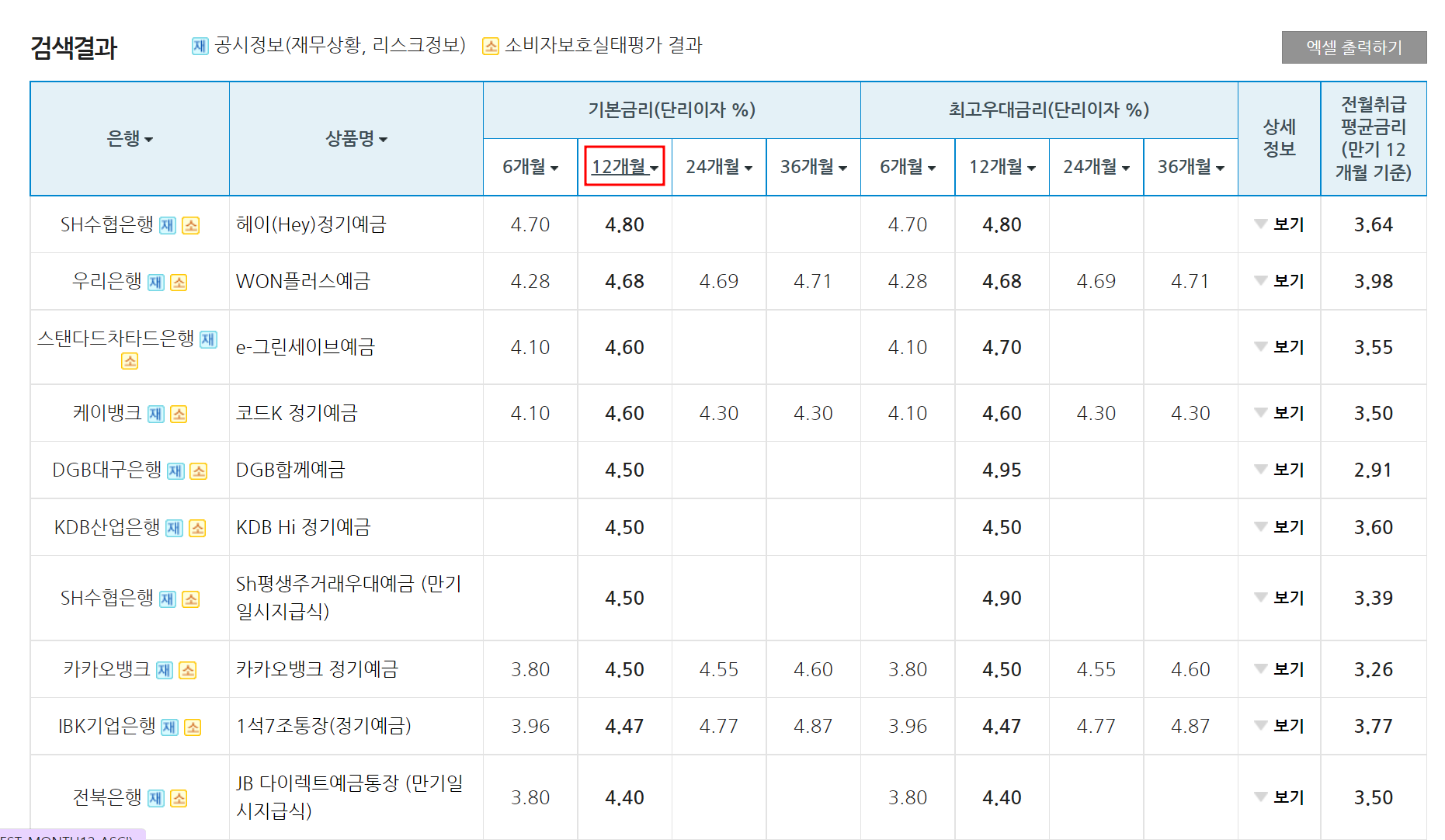This screenshot has width=1445, height=840.
Task: Click 우리은행 재 disclosure icon
Action: pos(156,282)
